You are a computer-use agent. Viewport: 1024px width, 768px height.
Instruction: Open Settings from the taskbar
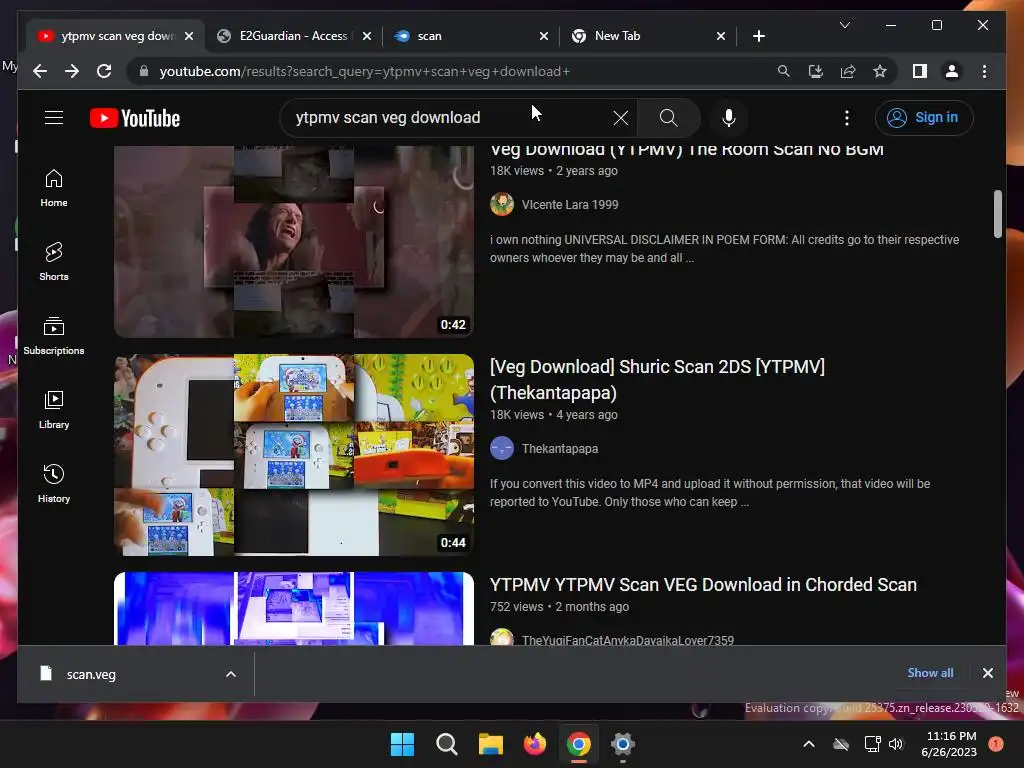point(622,744)
